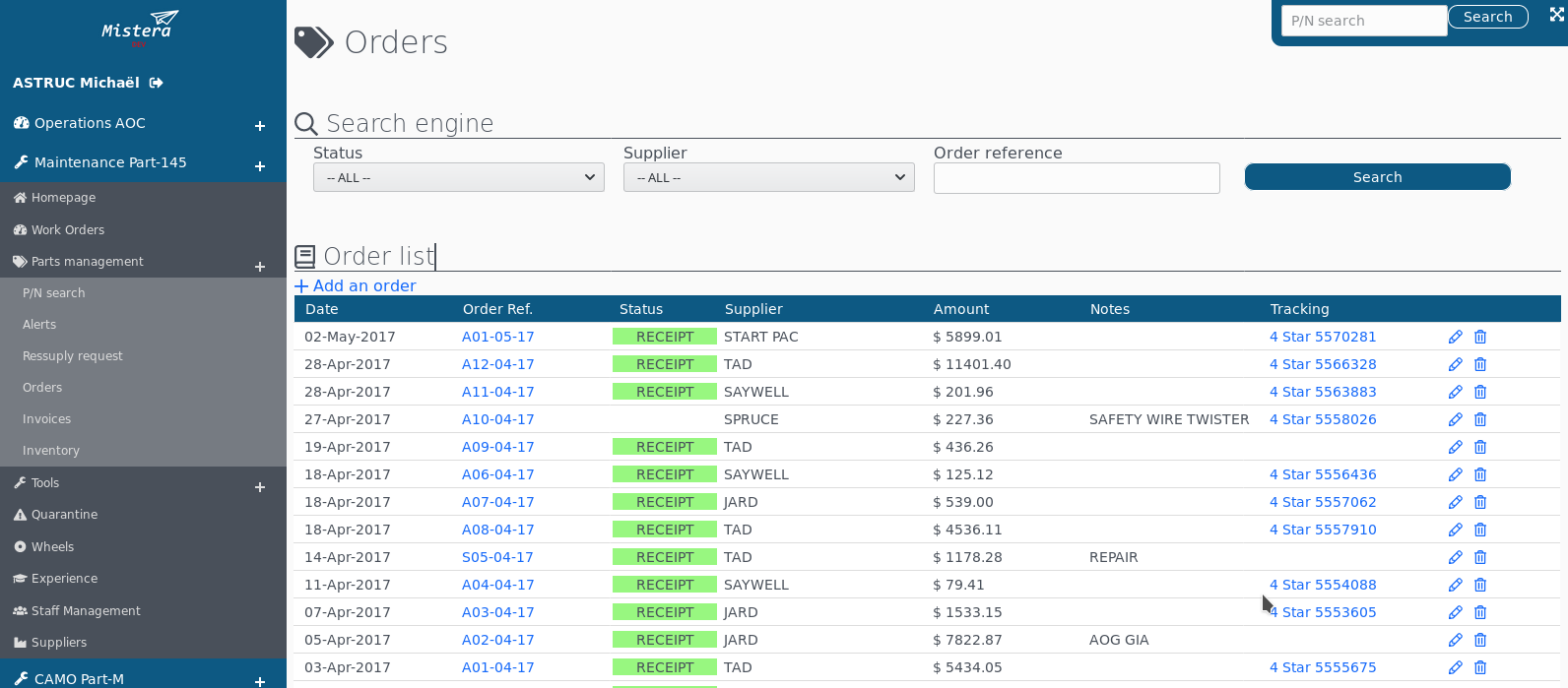Open Invoices submenu item
The width and height of the screenshot is (1568, 688).
tap(46, 419)
